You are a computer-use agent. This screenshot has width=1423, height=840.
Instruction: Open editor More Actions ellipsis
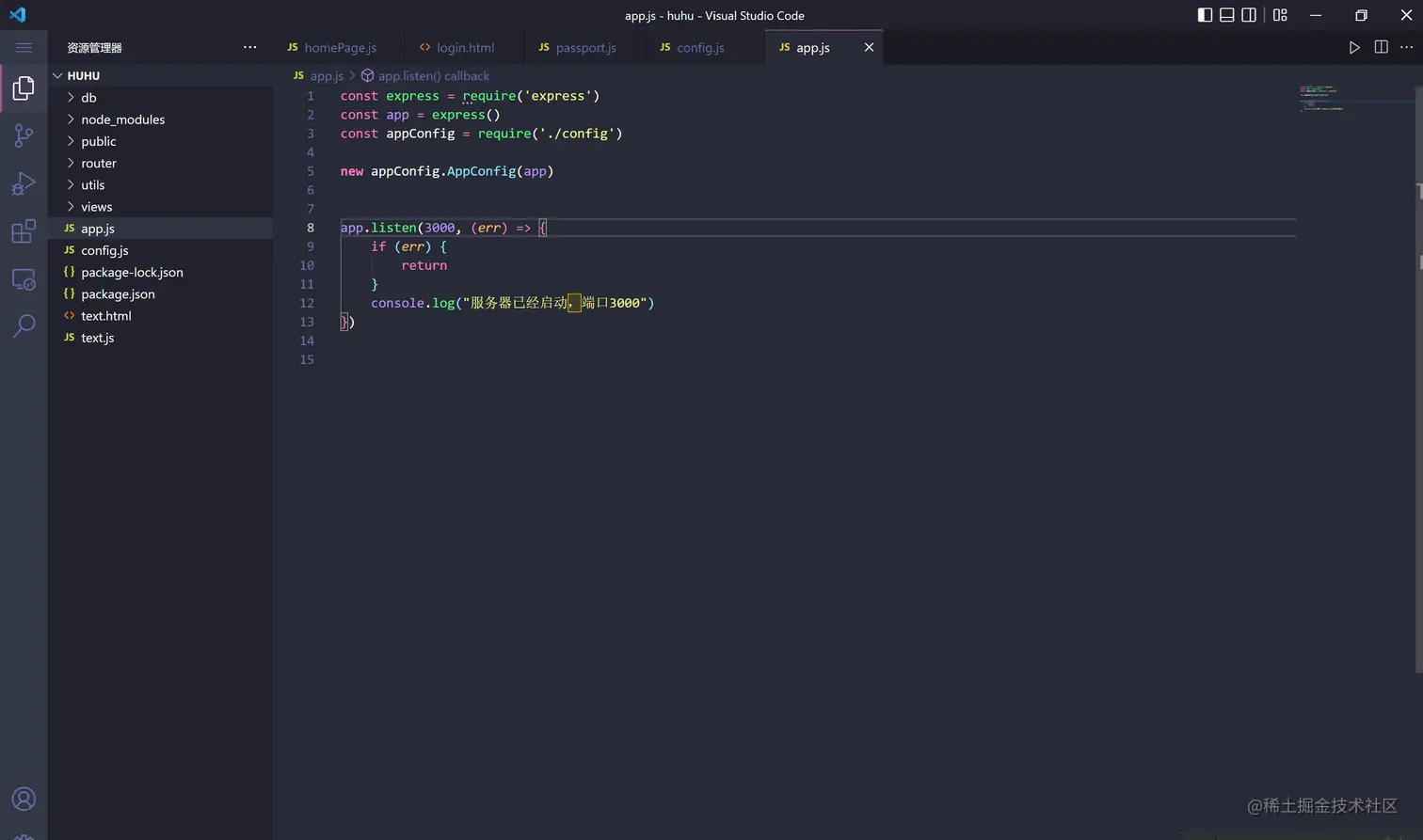coord(1406,47)
